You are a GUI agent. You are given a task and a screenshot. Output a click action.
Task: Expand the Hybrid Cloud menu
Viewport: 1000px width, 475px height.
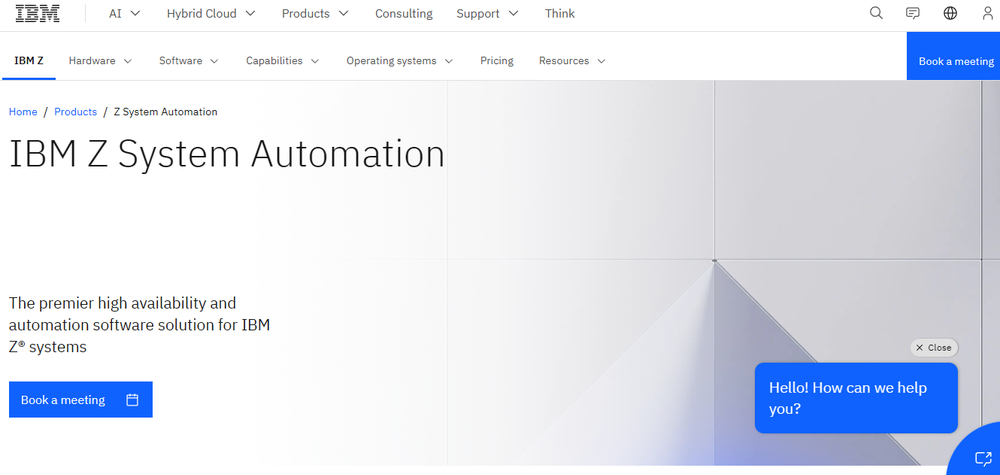pyautogui.click(x=211, y=13)
